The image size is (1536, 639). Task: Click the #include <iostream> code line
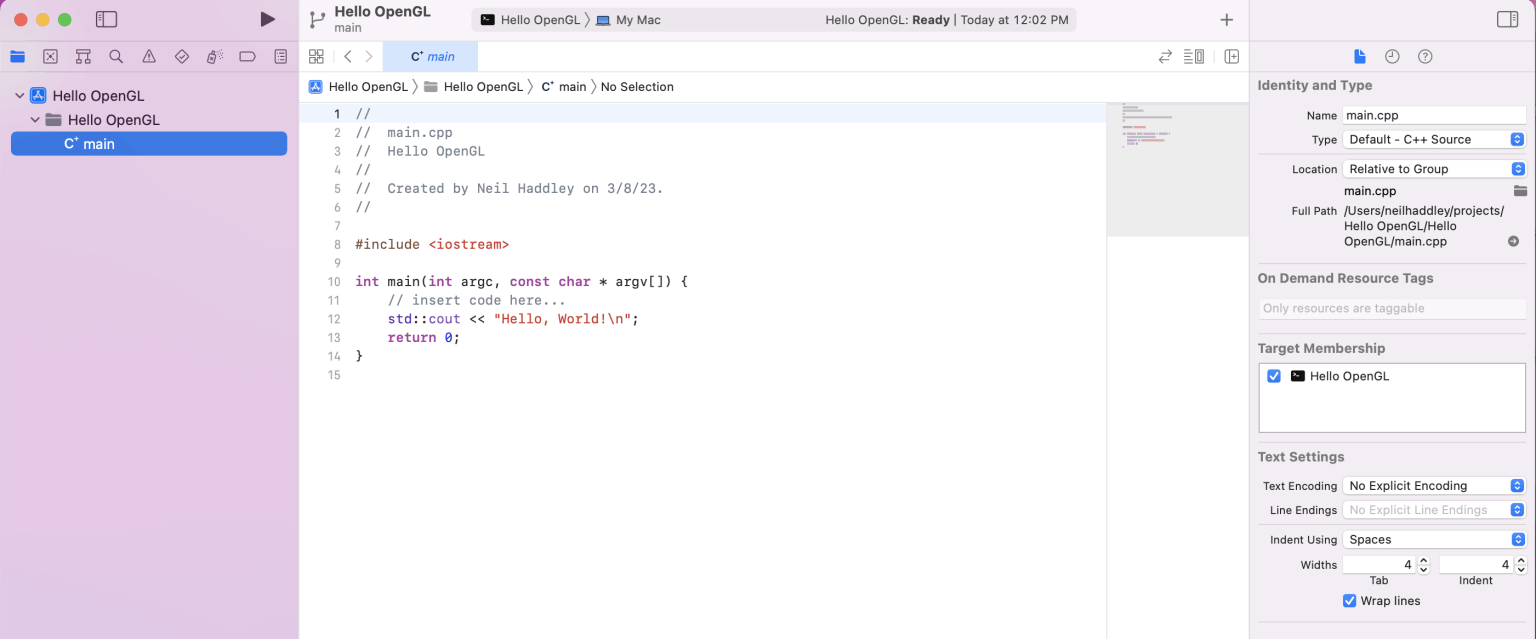432,244
